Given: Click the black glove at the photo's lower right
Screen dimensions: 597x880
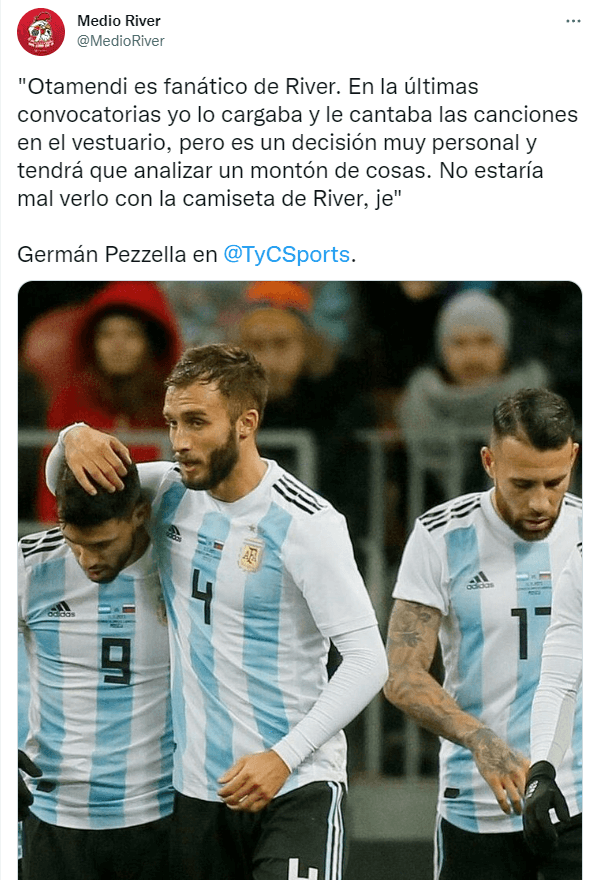Looking at the screenshot, I should (546, 800).
